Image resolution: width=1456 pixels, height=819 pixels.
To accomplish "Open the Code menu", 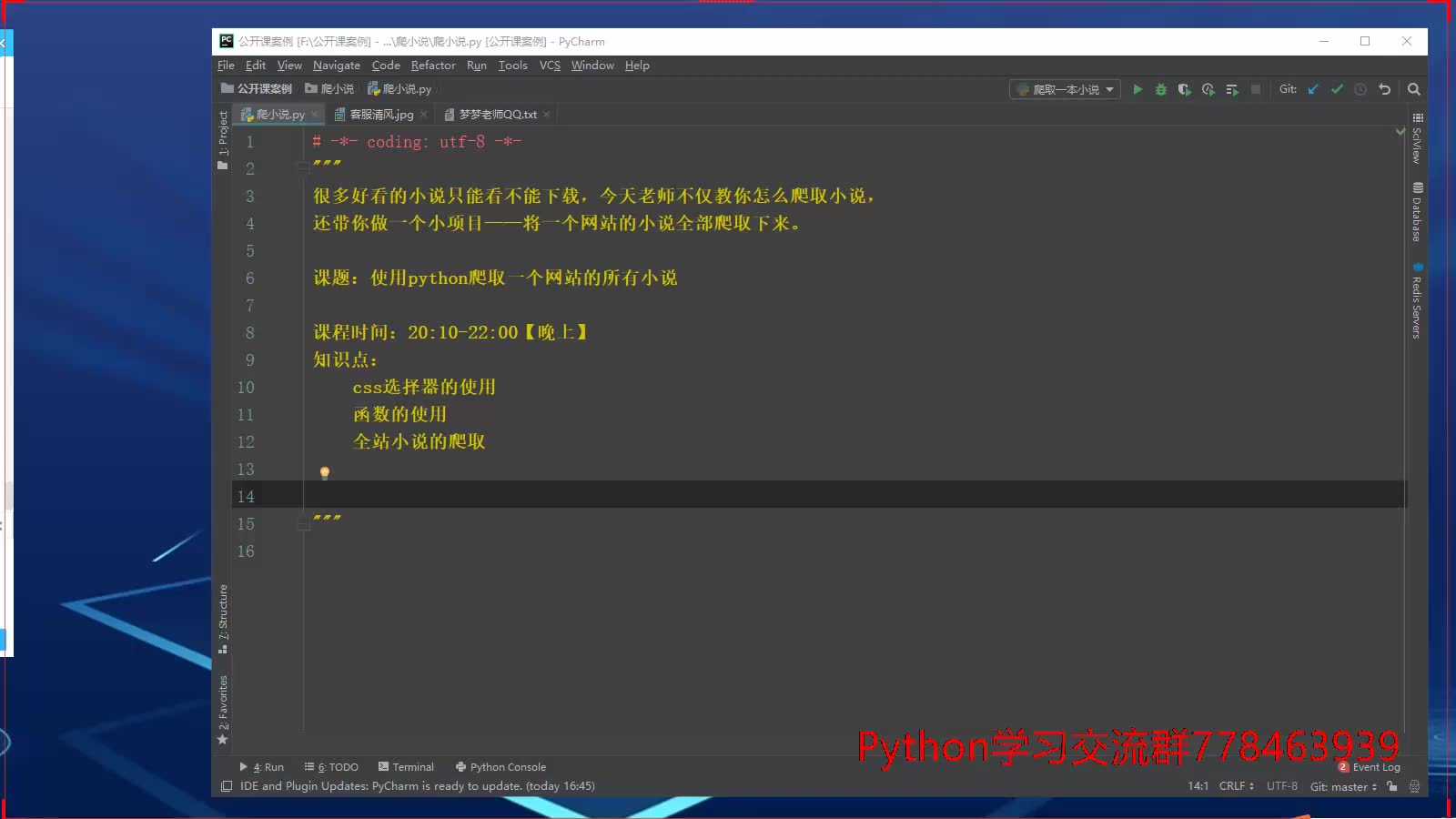I will 386,66.
